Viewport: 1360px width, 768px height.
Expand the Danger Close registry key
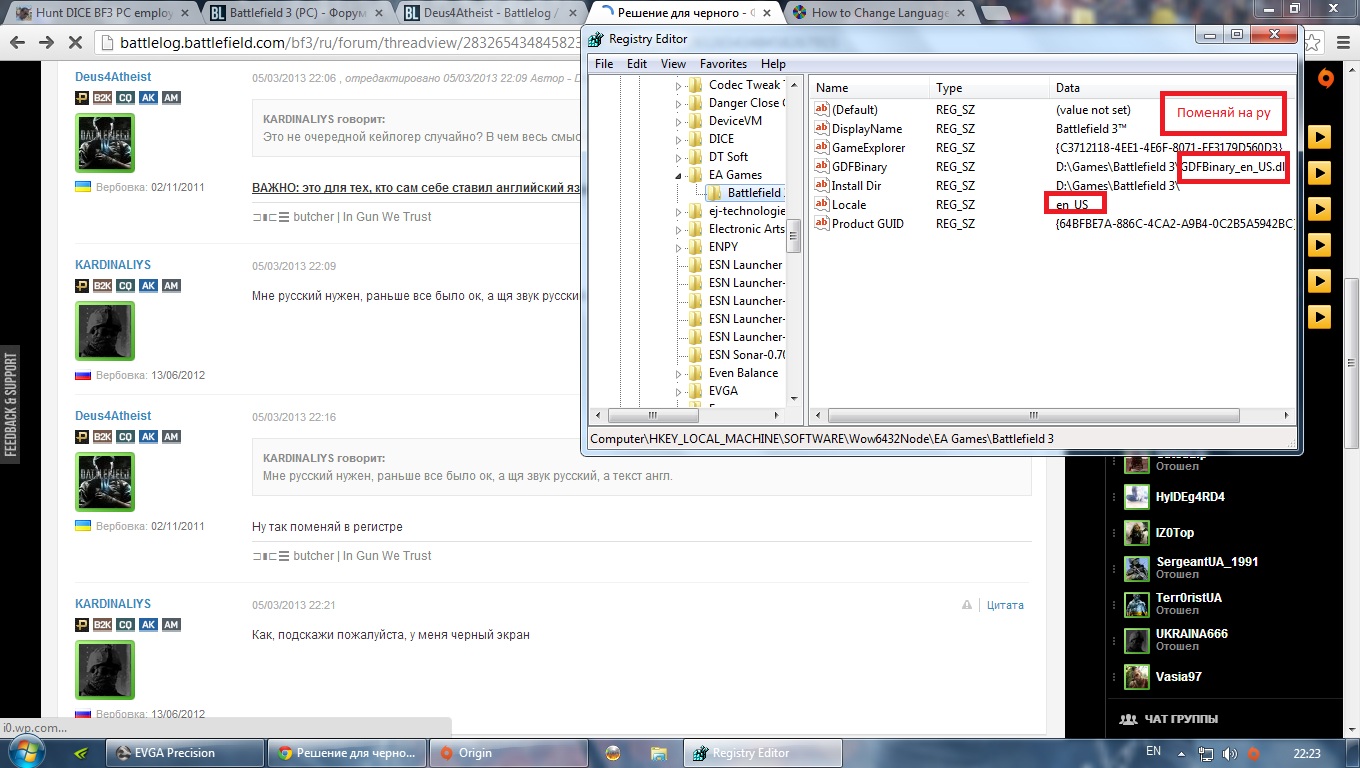678,103
